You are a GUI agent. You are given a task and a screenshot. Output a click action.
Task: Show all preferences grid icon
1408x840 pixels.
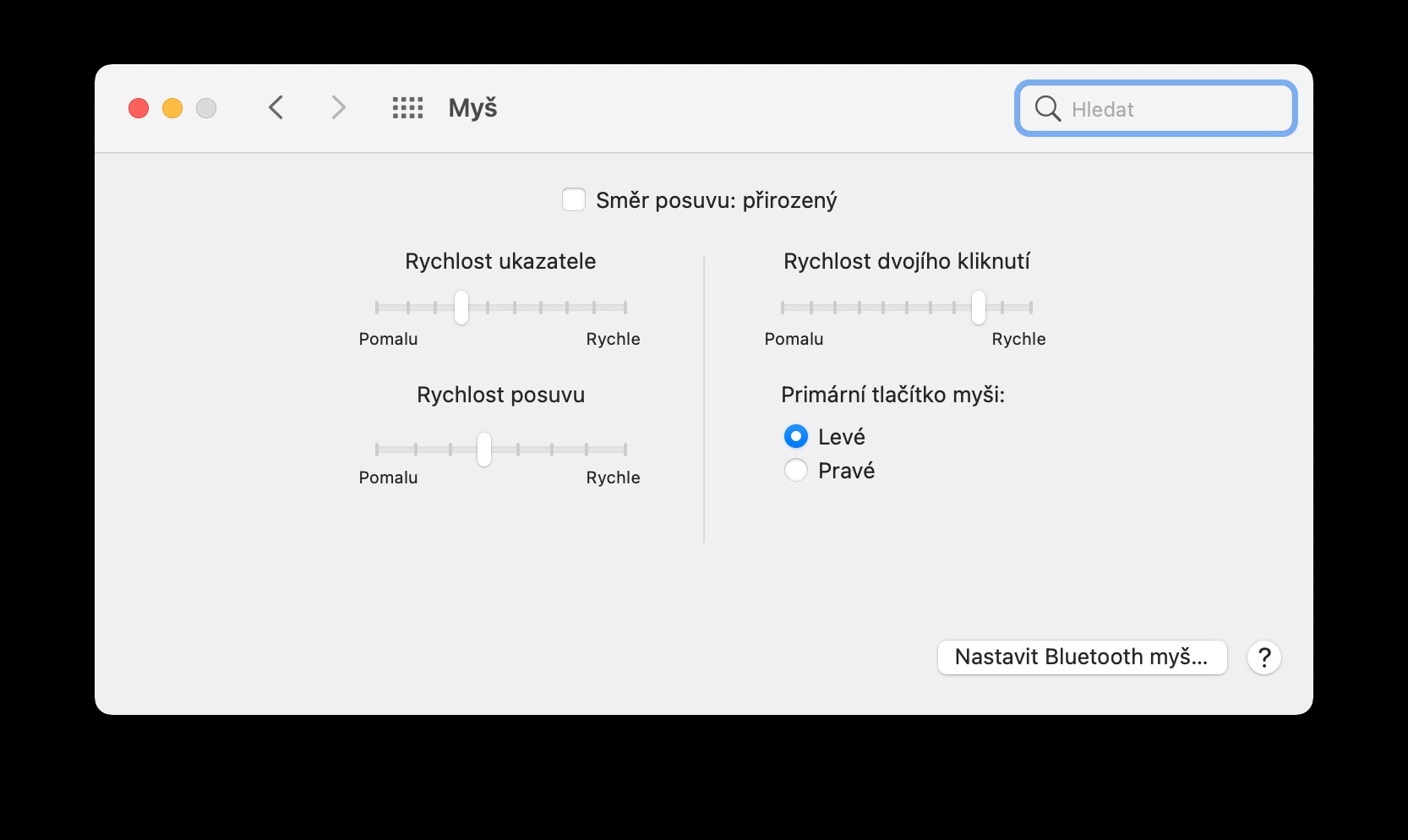(407, 108)
